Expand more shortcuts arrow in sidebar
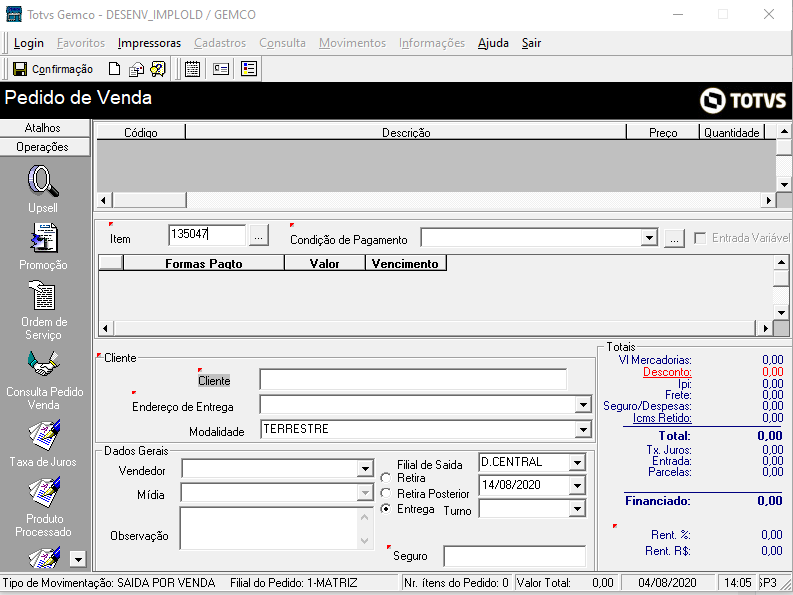The image size is (793, 595). pos(78,559)
